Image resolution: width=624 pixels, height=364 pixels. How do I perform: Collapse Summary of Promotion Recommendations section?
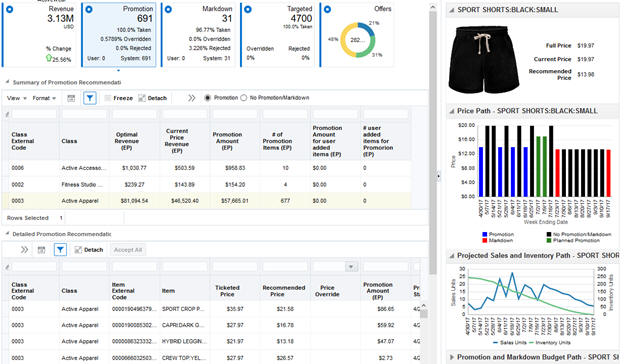pos(7,82)
